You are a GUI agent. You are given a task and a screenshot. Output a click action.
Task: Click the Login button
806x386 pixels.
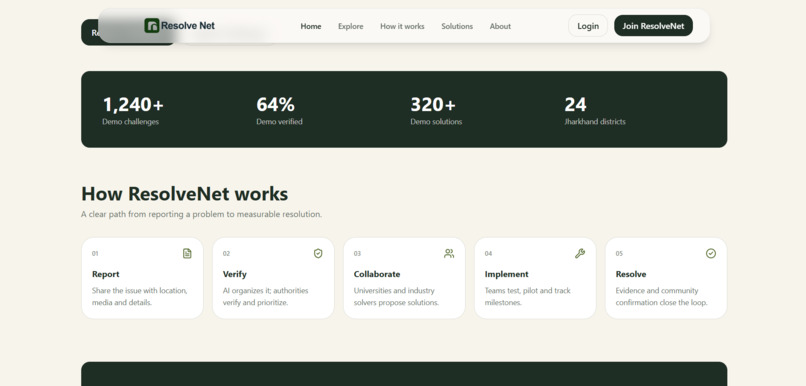click(588, 26)
